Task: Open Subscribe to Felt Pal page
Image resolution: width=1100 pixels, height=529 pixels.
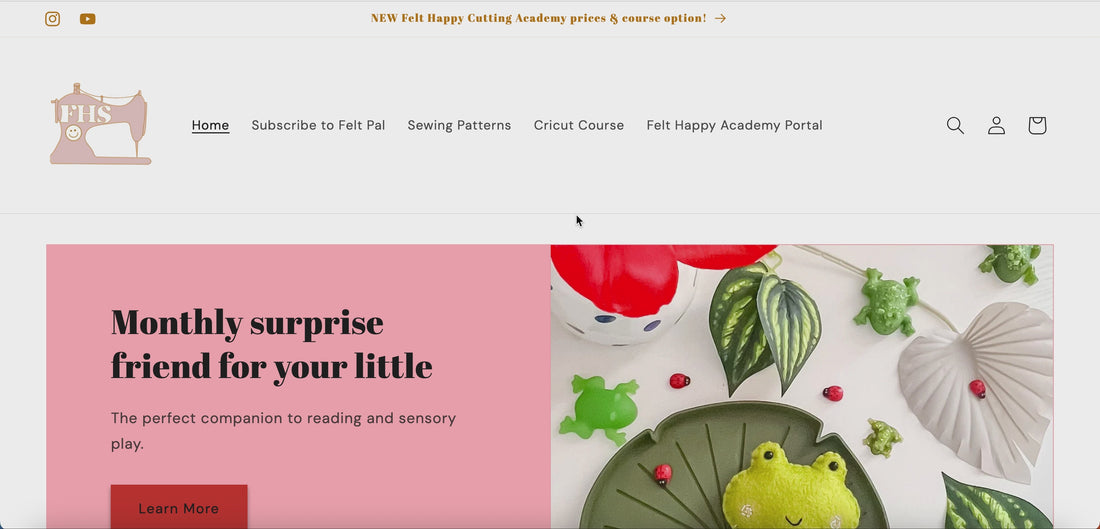Action: click(318, 125)
